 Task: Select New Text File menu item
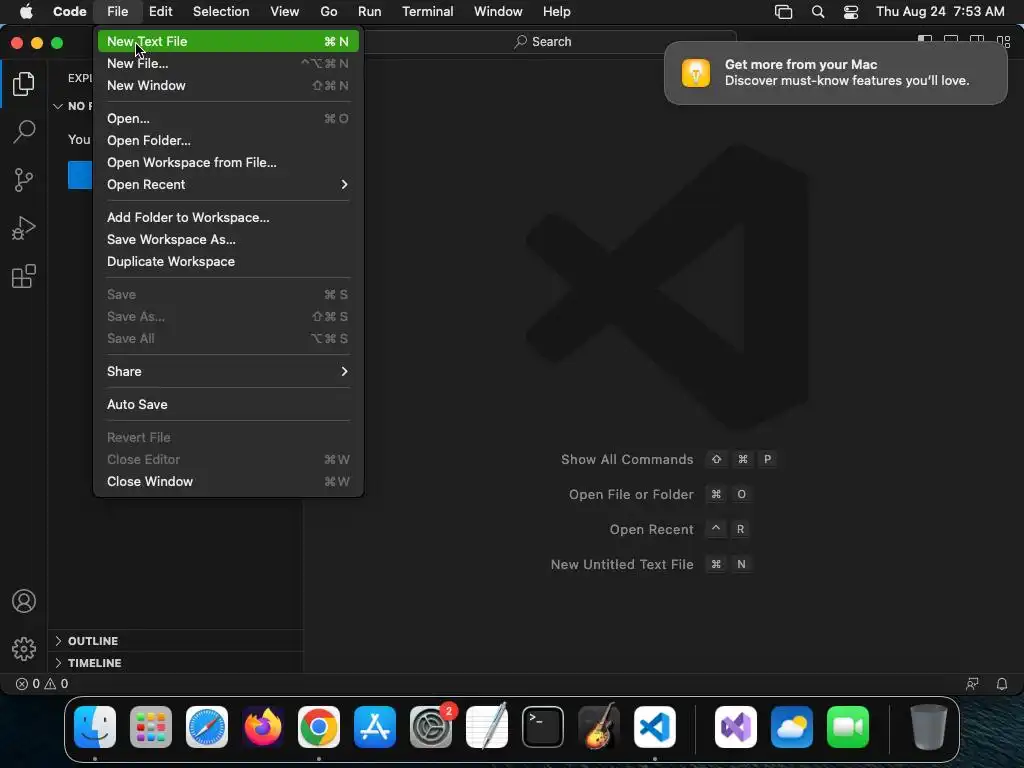228,41
